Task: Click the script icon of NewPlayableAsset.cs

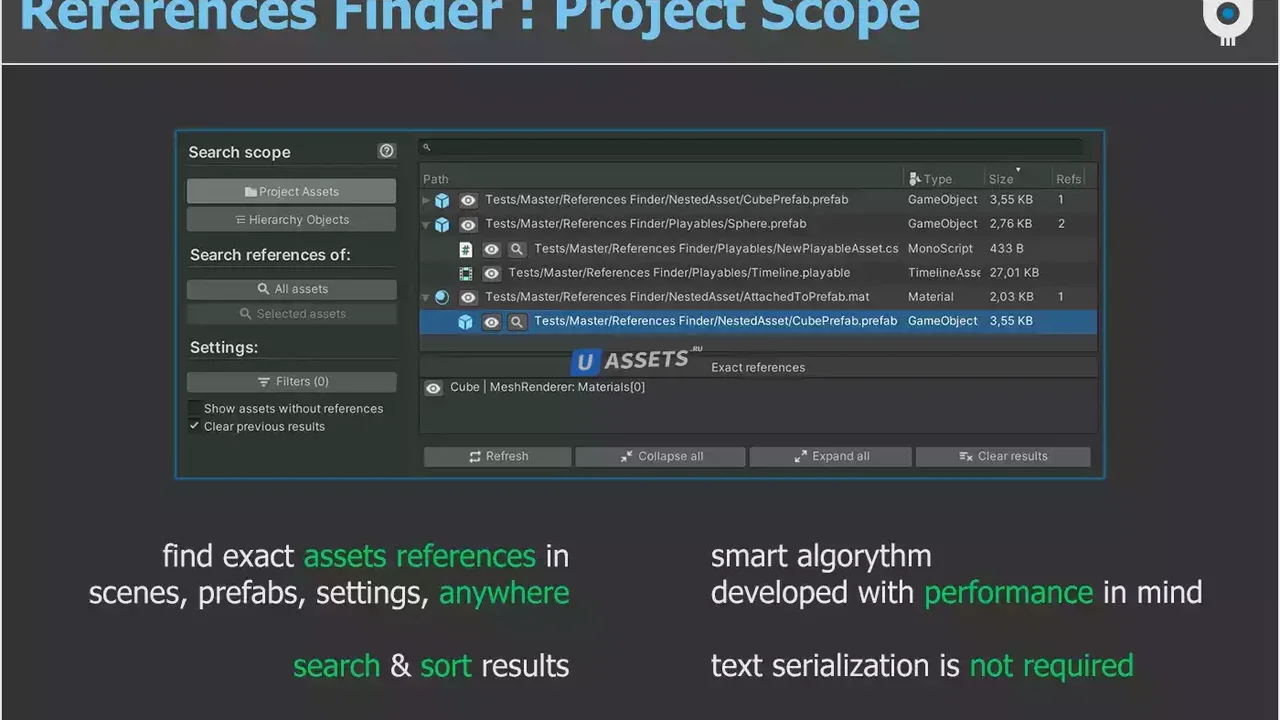Action: [466, 249]
